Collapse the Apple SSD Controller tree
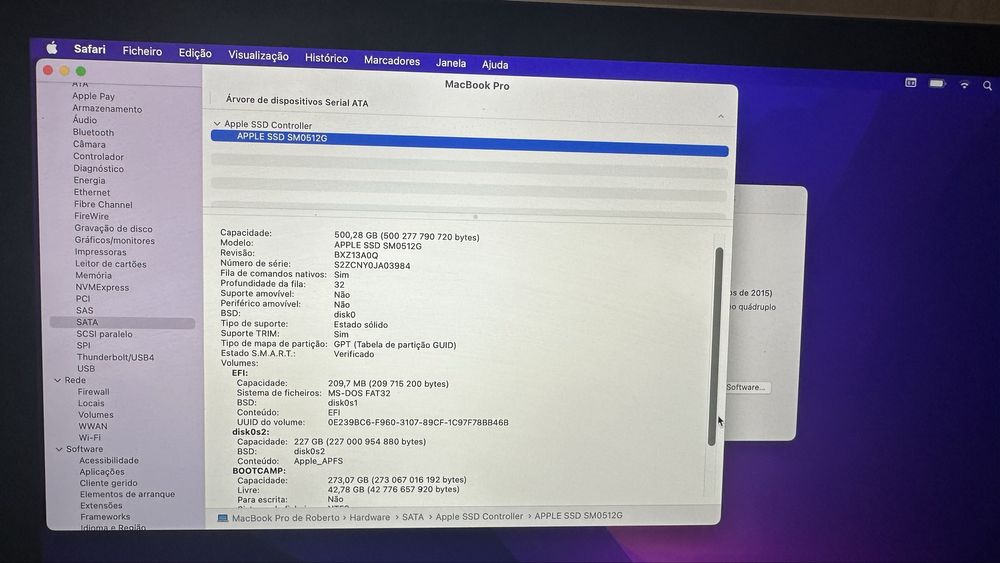Viewport: 1000px width, 563px height. tap(217, 124)
